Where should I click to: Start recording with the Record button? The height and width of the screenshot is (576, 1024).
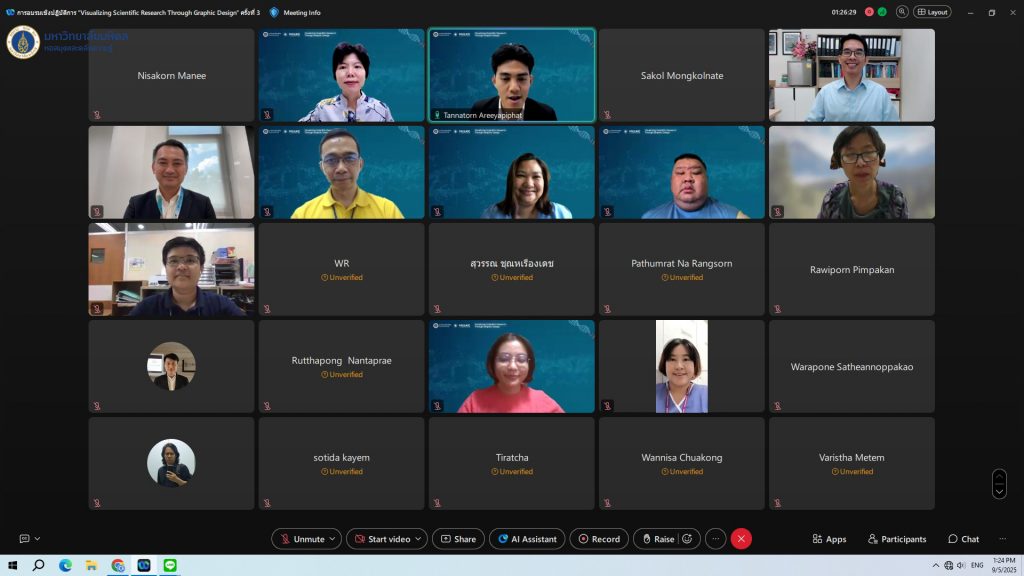598,539
